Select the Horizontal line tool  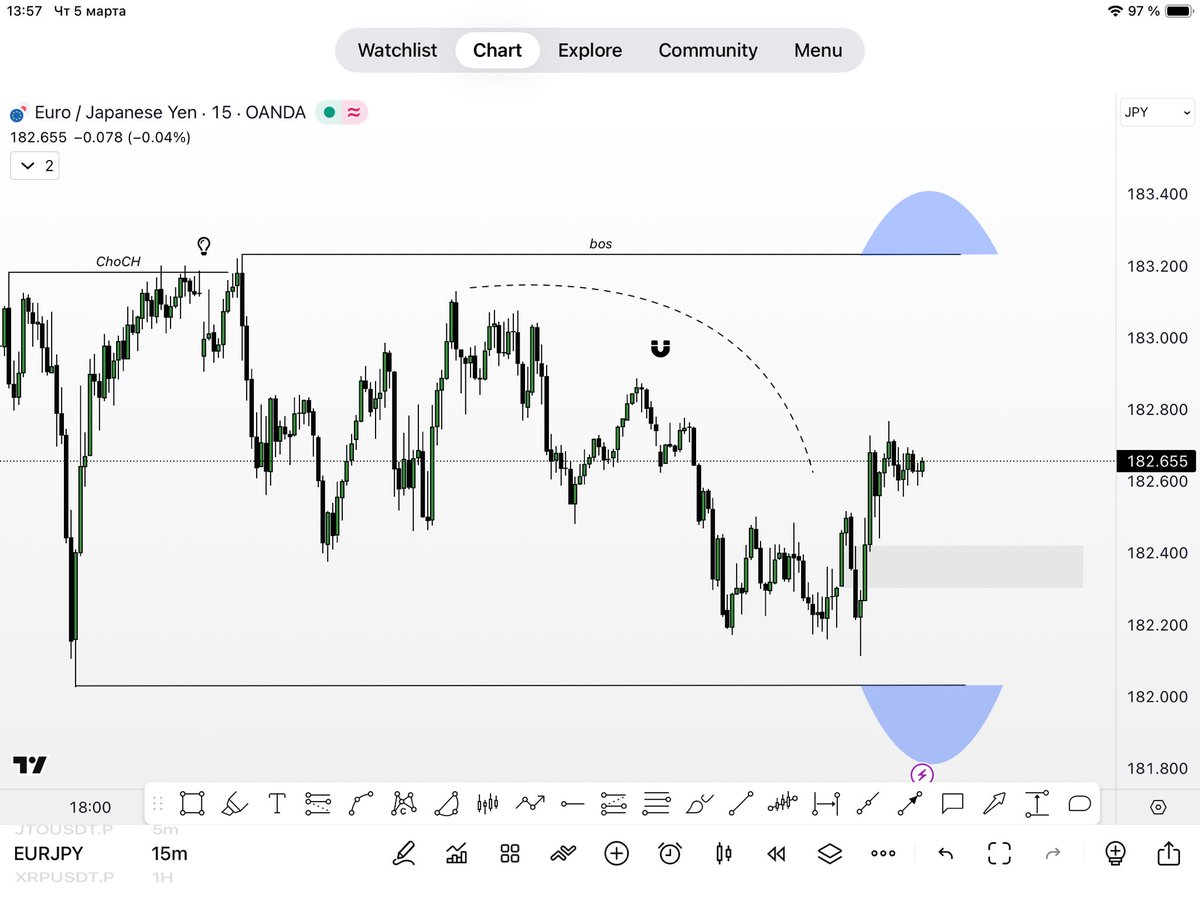click(x=572, y=803)
